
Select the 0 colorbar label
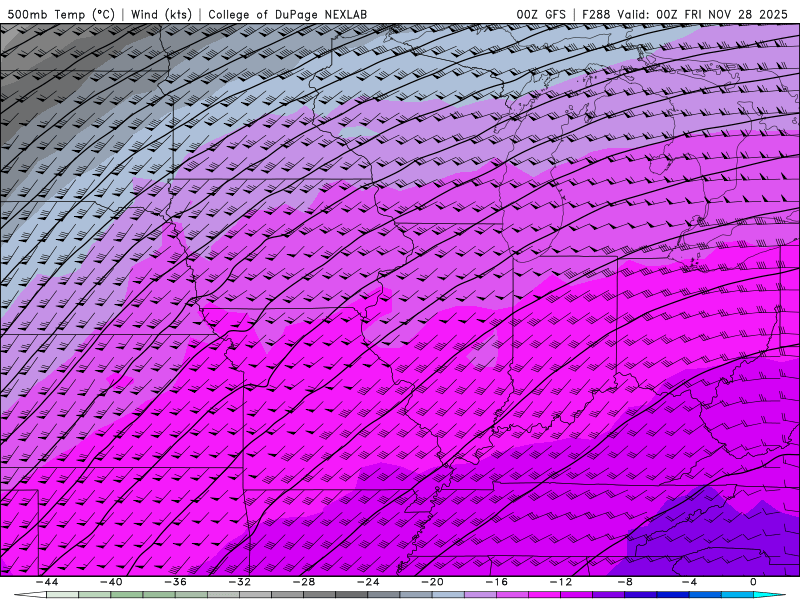coord(754,582)
